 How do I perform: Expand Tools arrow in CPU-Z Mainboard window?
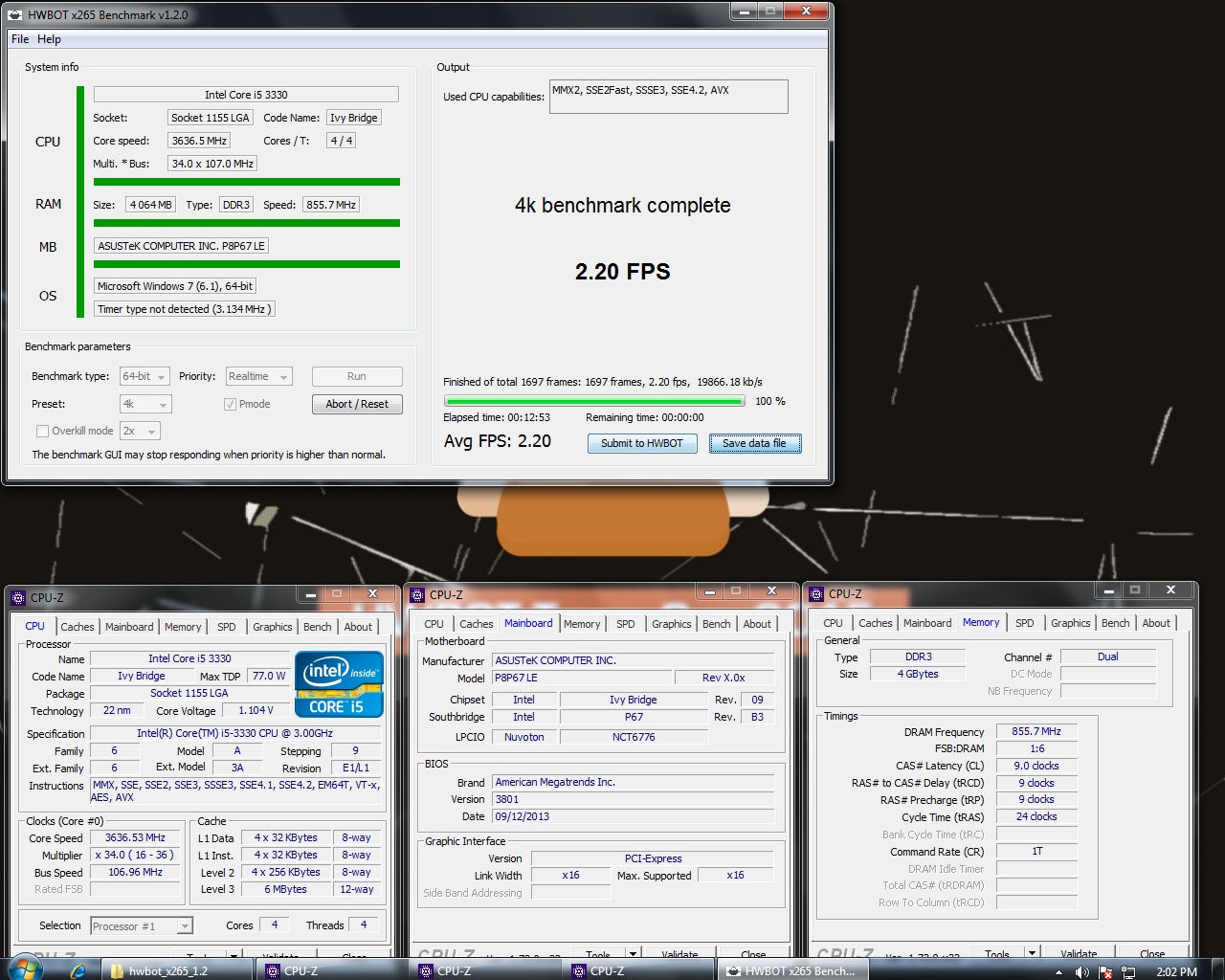tap(633, 953)
